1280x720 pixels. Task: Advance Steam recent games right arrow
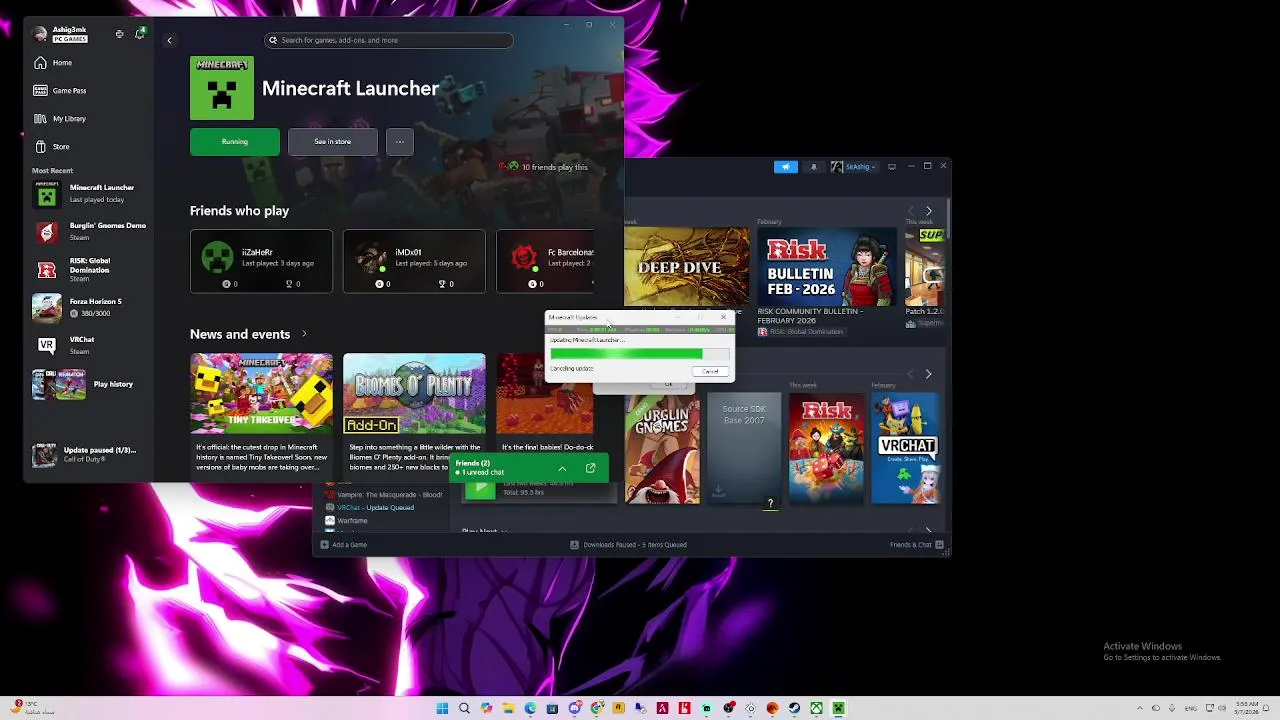pos(928,374)
